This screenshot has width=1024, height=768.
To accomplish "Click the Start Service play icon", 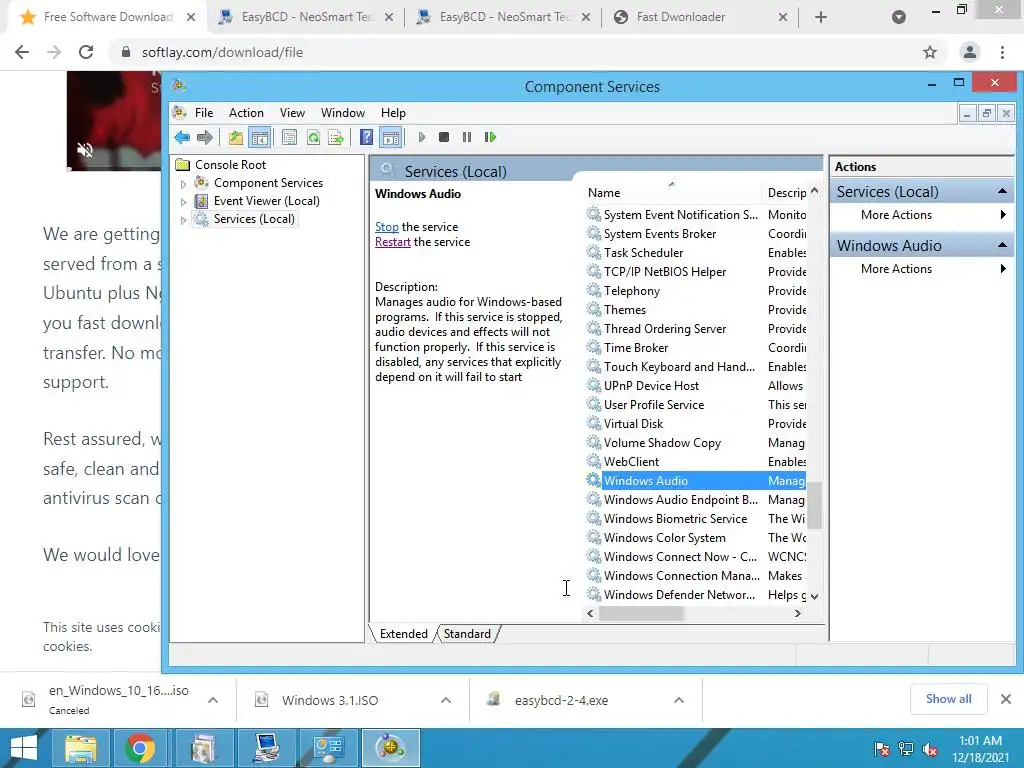I will [x=422, y=137].
